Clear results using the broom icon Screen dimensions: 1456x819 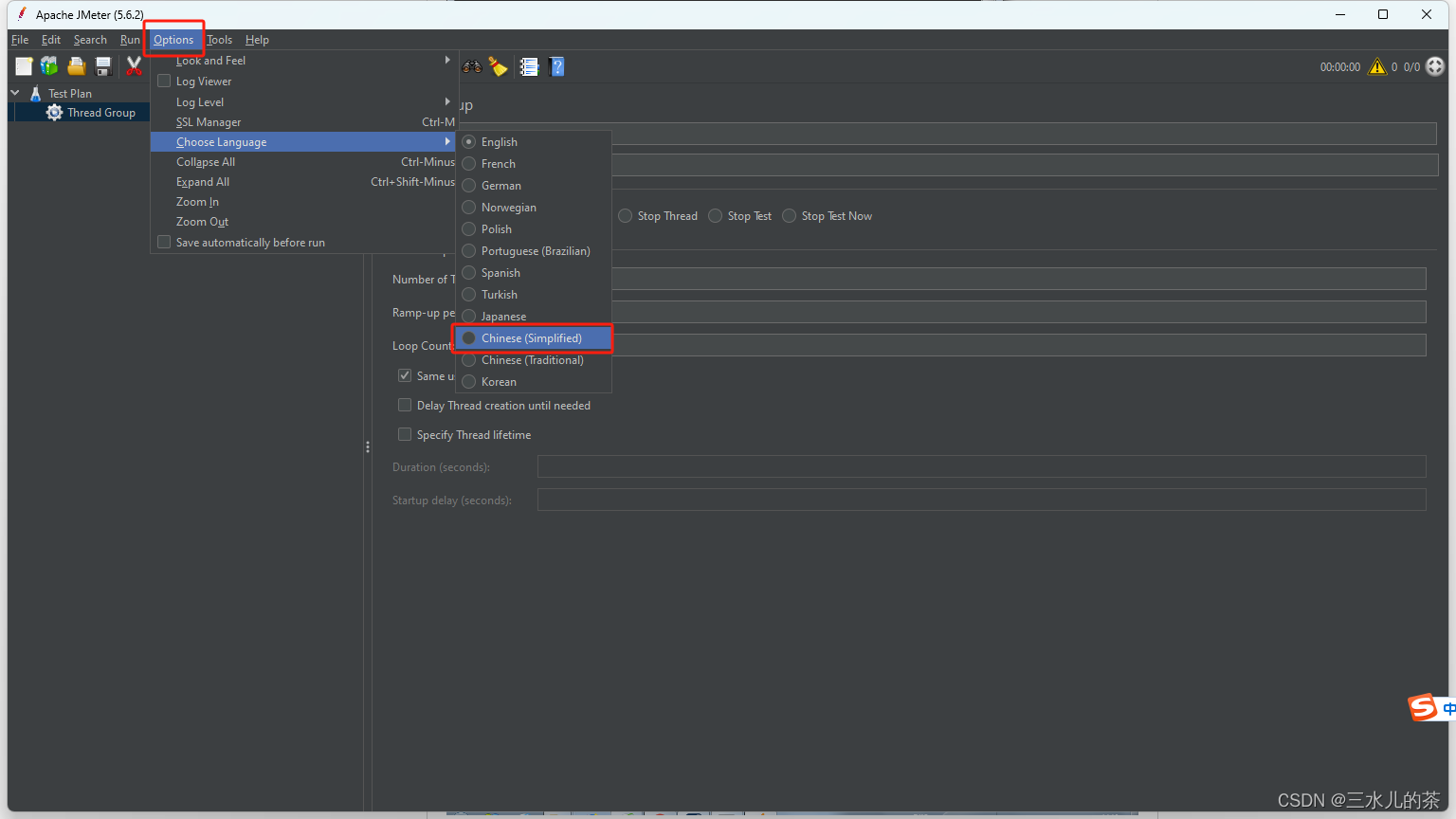click(x=498, y=66)
